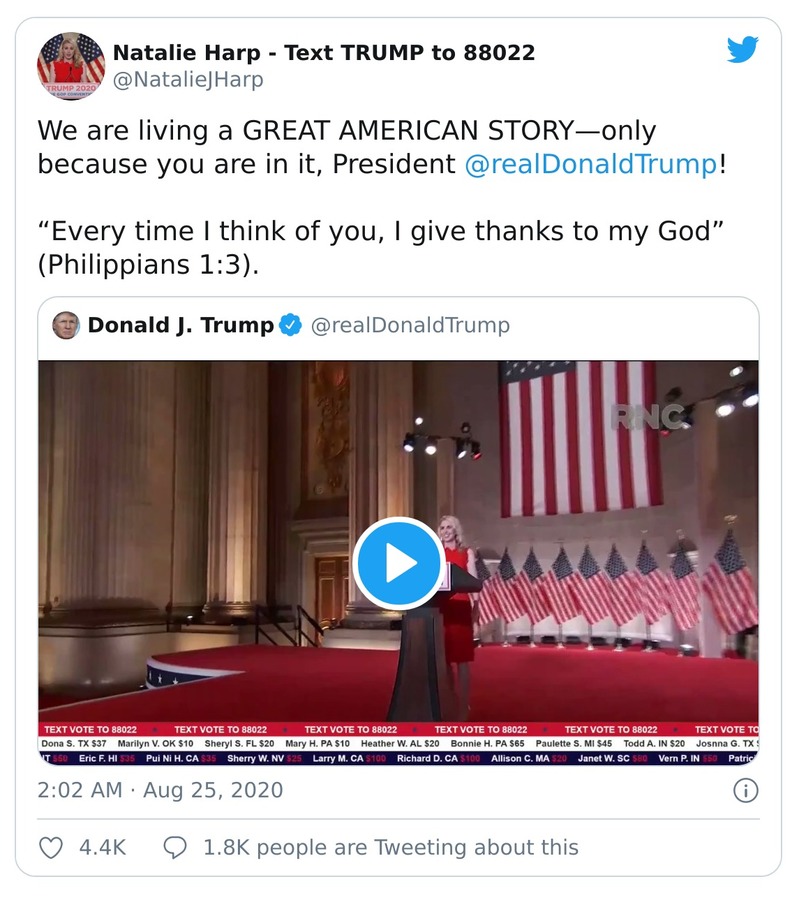Click the Twitter bird logo
799x900 pixels.
coord(744,47)
